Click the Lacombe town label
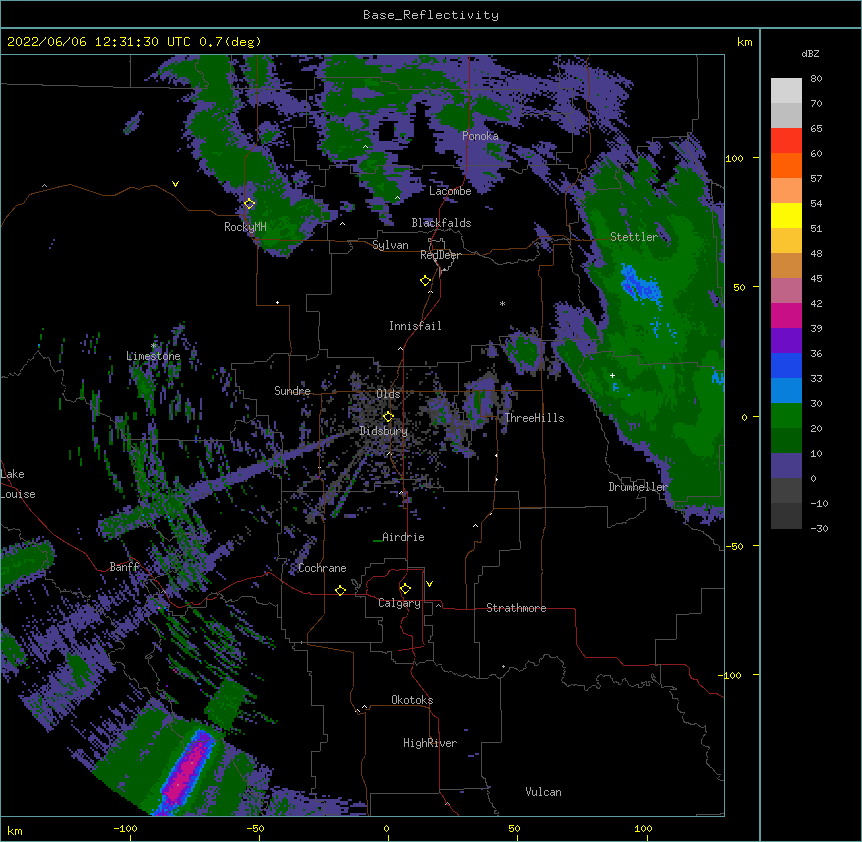 [450, 191]
